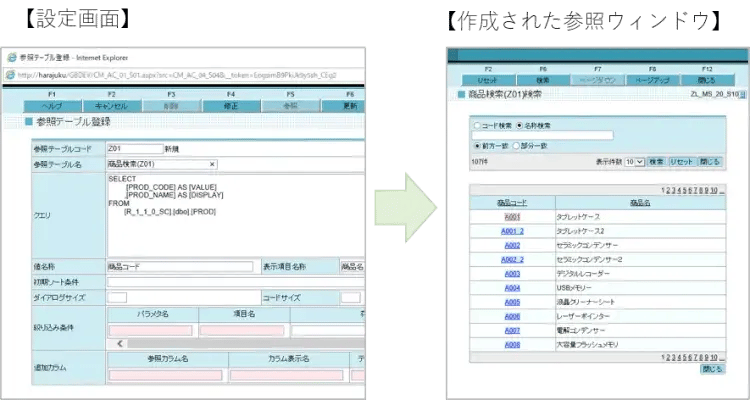Select the 名称検索 radio button
The width and height of the screenshot is (750, 400).
(x=519, y=125)
